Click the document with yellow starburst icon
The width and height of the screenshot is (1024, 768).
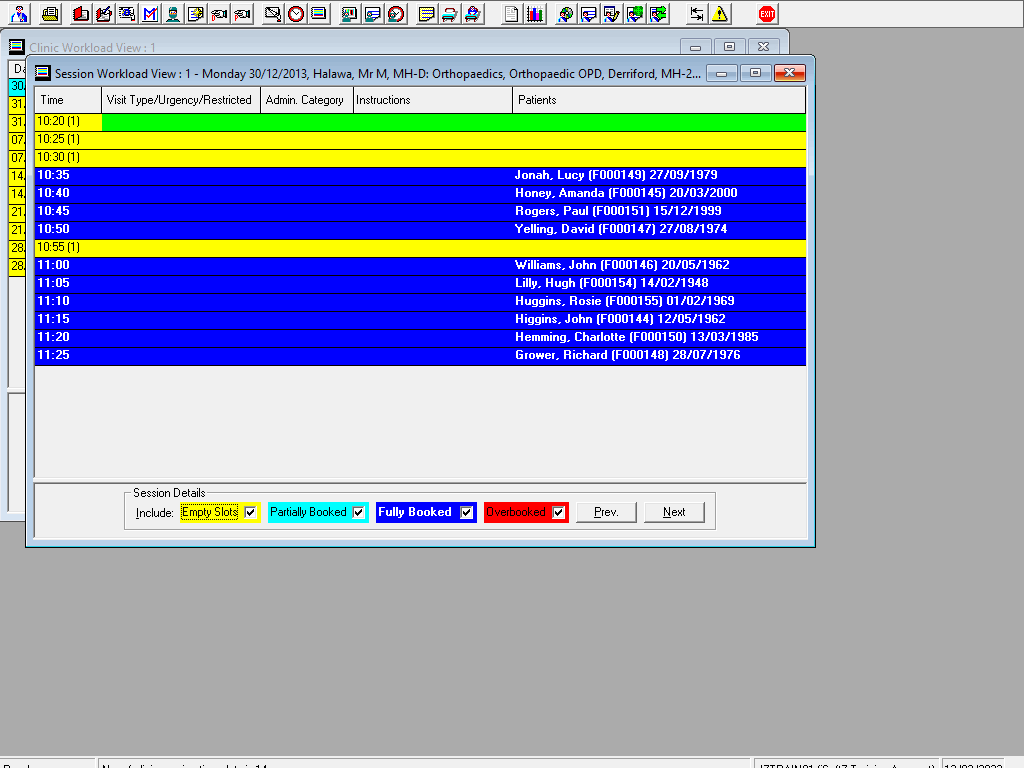pos(196,14)
